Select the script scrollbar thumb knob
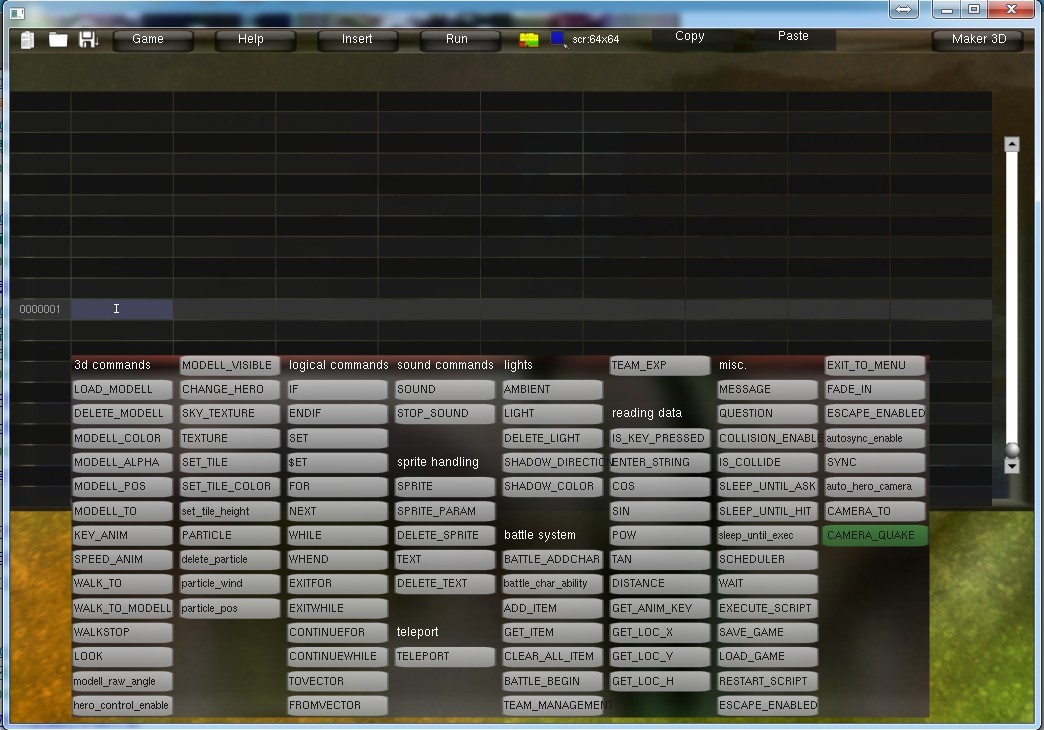Screen dimensions: 1044x730 pos(1012,450)
